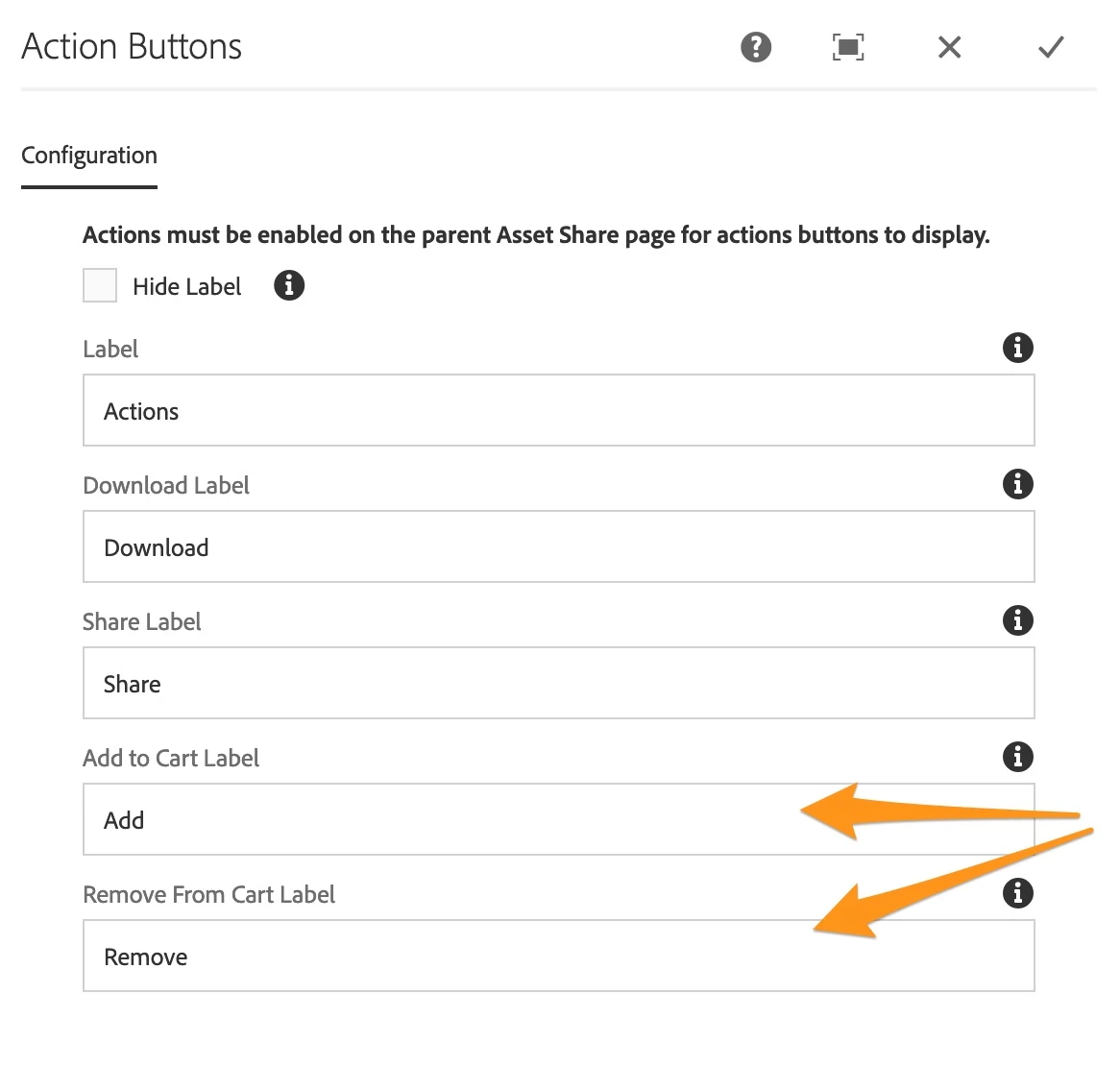Show info tooltip for Remove From Cart Label

(1017, 893)
